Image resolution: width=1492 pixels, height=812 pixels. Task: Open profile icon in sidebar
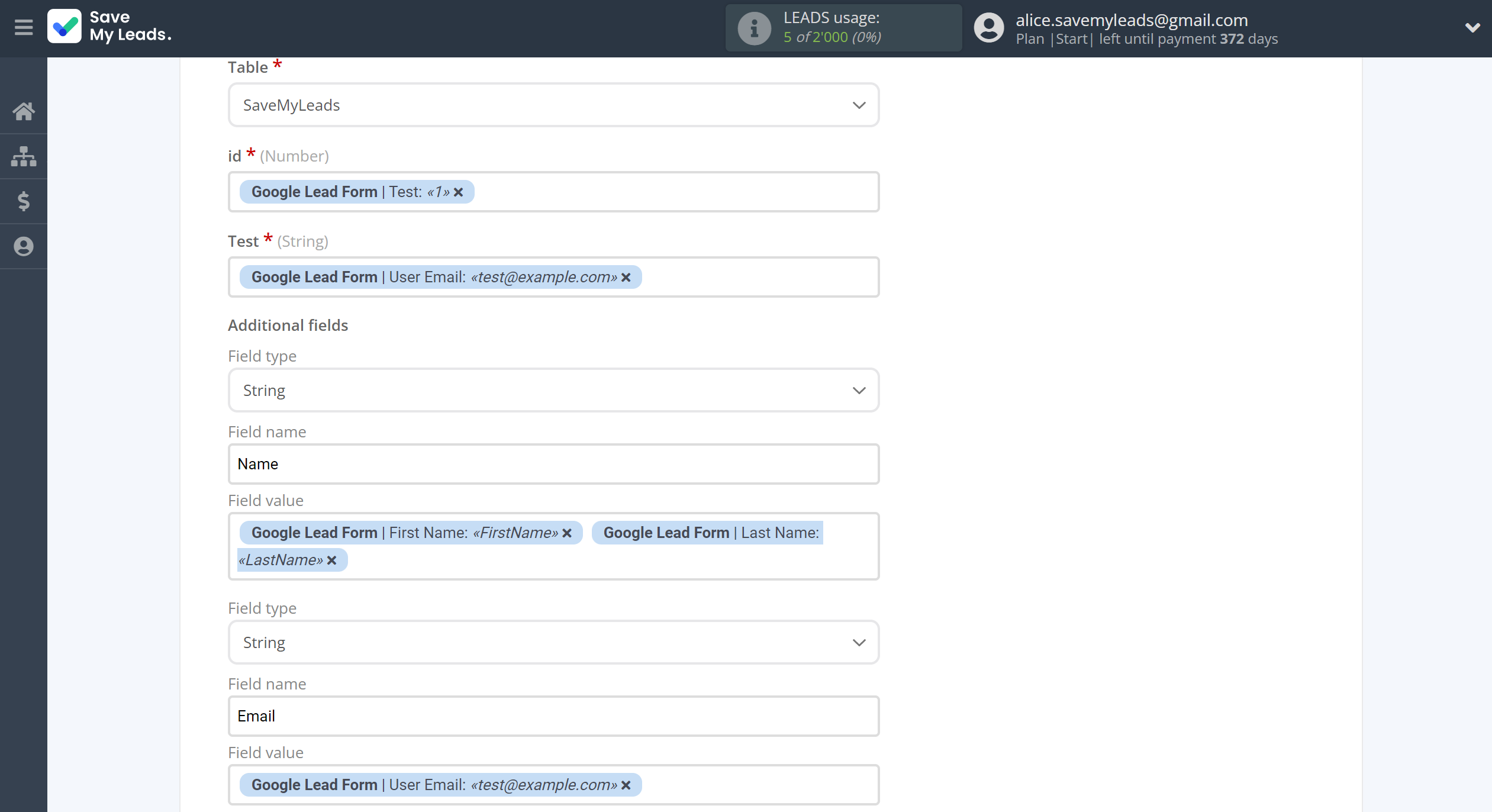pyautogui.click(x=24, y=246)
